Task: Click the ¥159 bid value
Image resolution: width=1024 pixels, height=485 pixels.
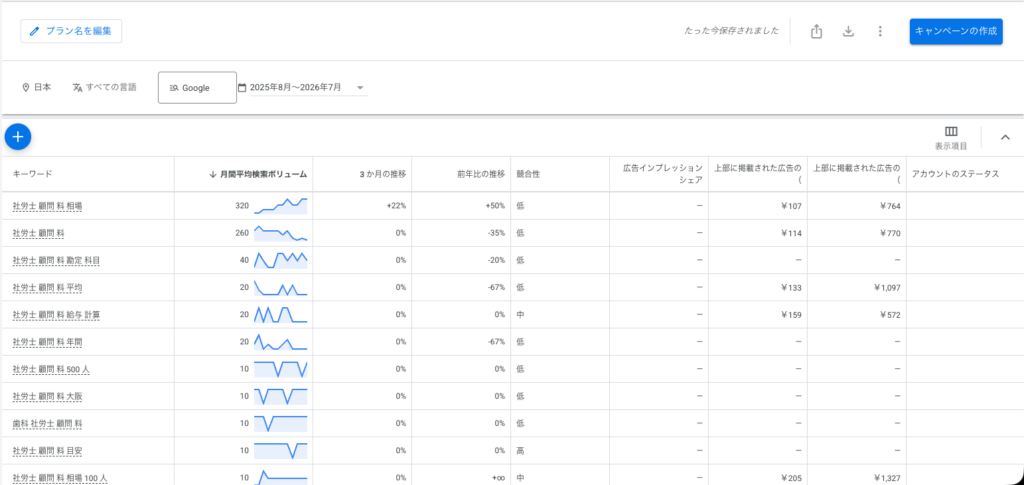Action: pyautogui.click(x=791, y=315)
